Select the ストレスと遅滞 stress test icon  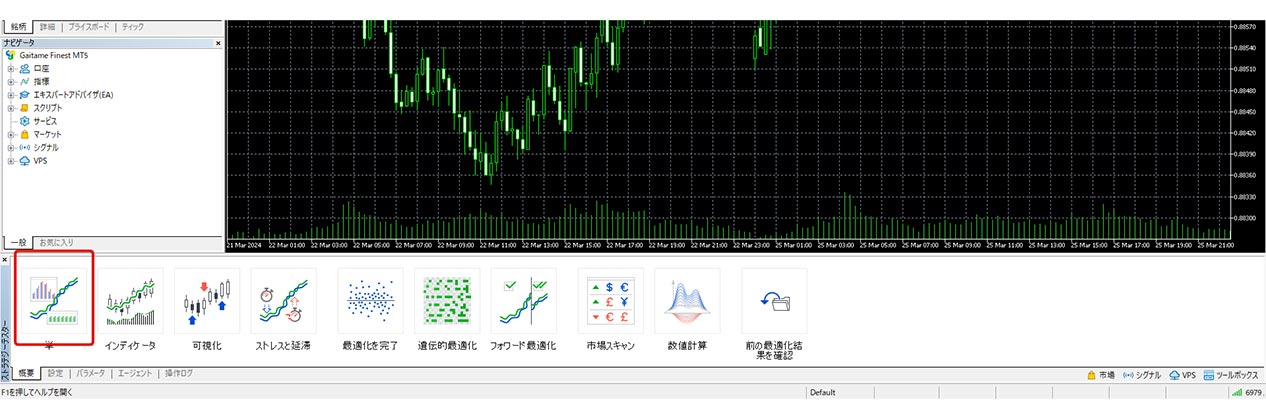click(x=283, y=301)
